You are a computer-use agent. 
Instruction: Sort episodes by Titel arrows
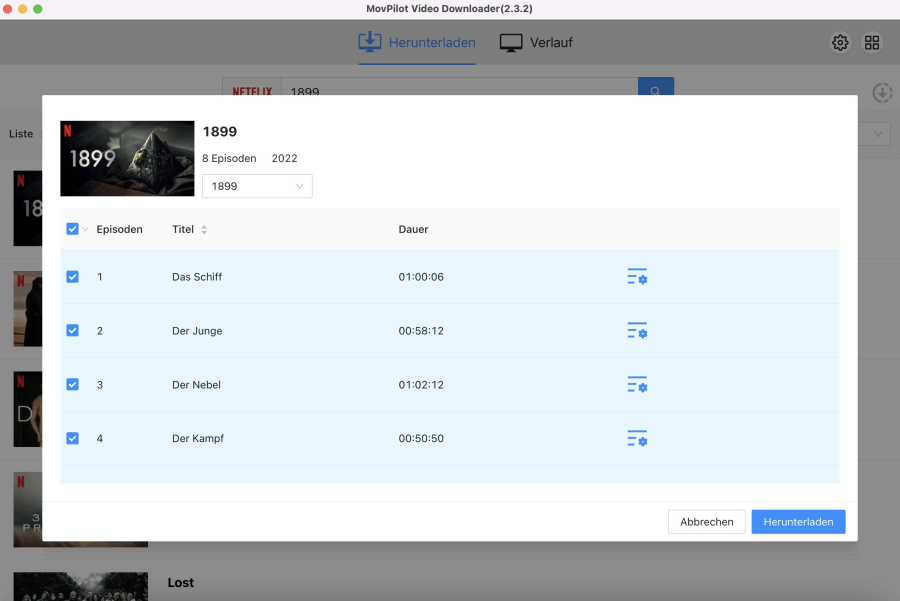(x=204, y=230)
